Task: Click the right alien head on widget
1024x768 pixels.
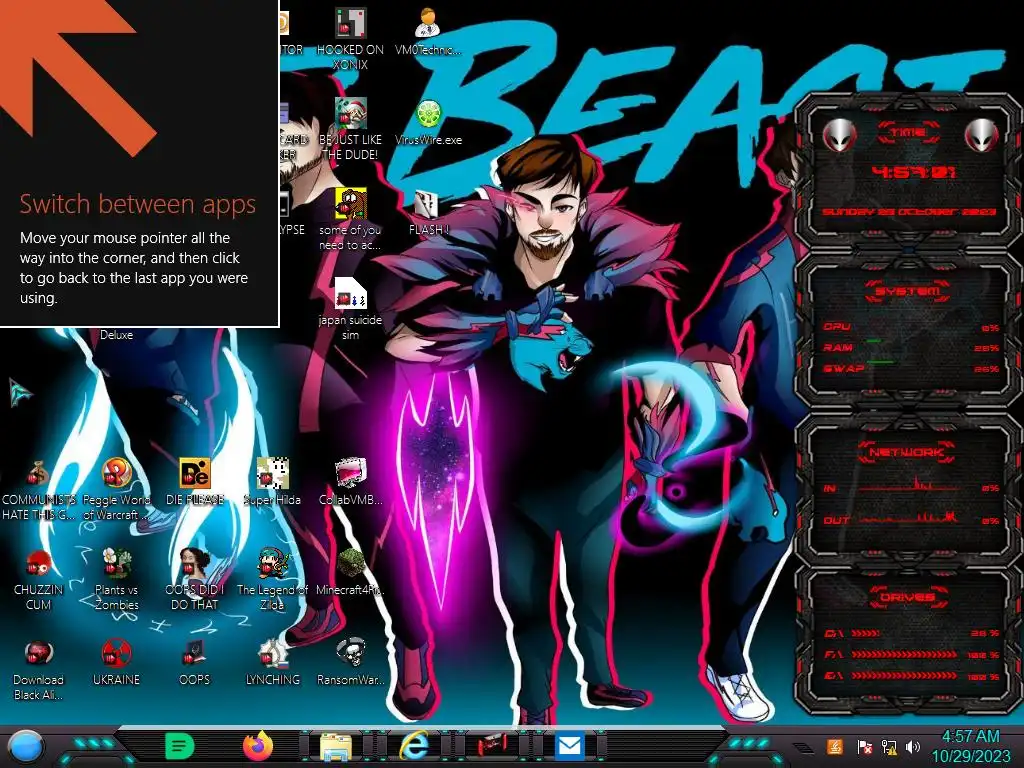Action: point(982,136)
